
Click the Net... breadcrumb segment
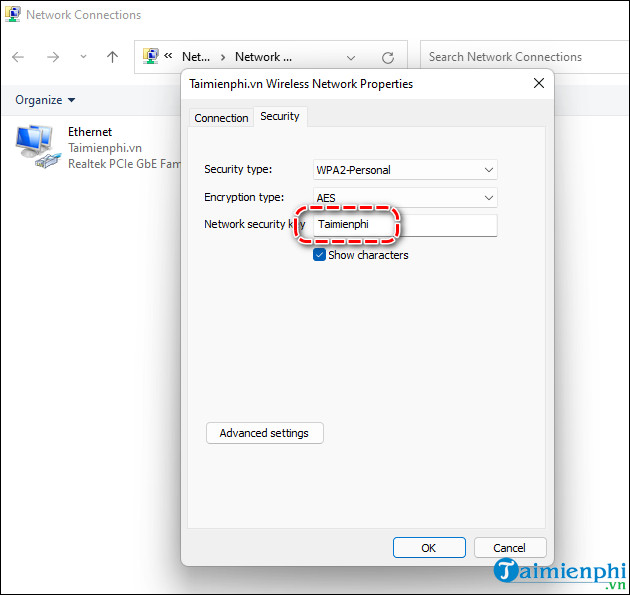click(196, 57)
